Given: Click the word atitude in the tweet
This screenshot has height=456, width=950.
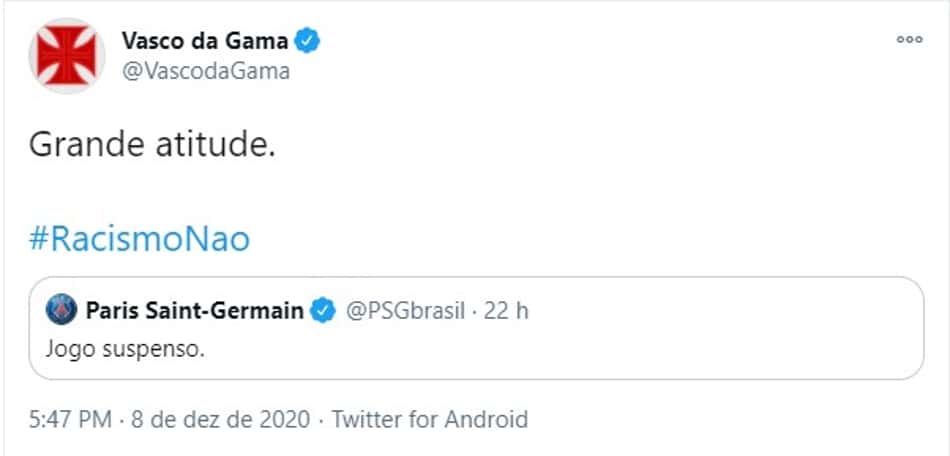Looking at the screenshot, I should 214,147.
